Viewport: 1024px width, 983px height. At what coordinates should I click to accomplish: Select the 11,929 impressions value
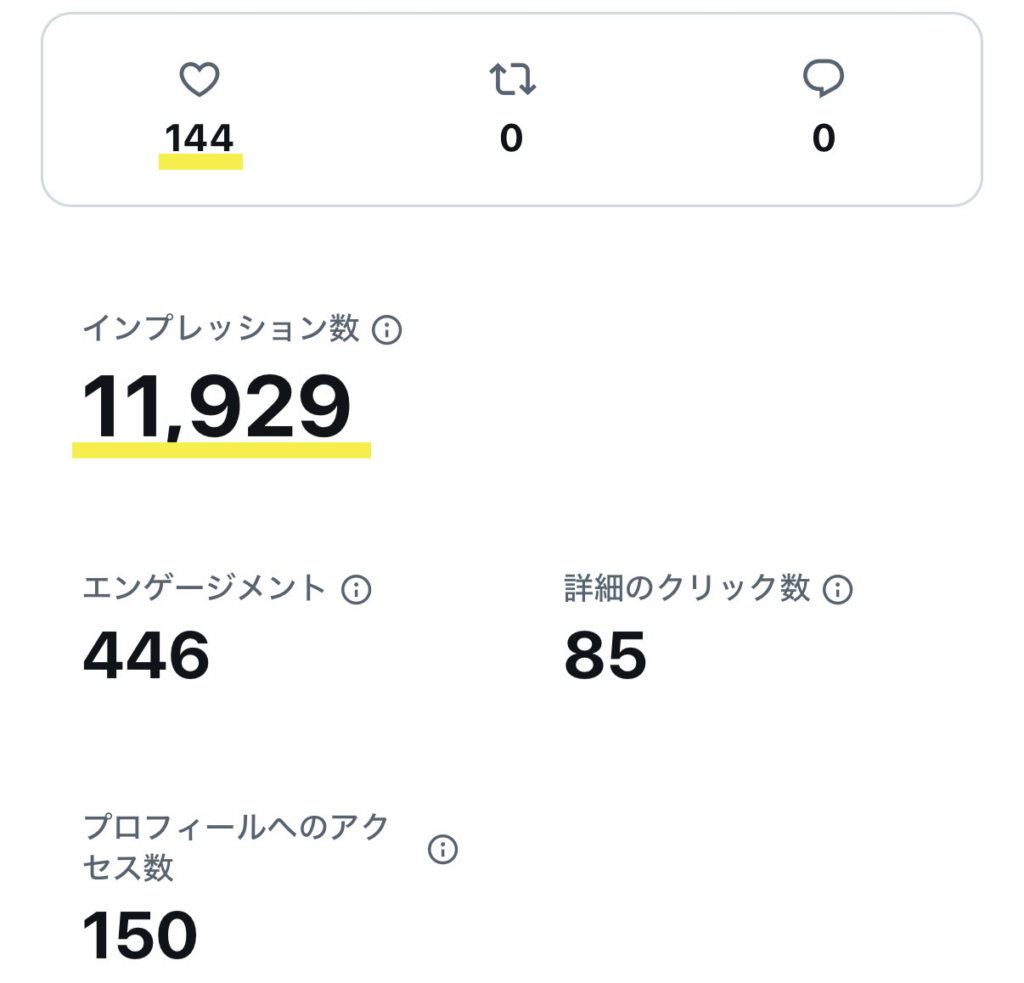pyautogui.click(x=216, y=406)
